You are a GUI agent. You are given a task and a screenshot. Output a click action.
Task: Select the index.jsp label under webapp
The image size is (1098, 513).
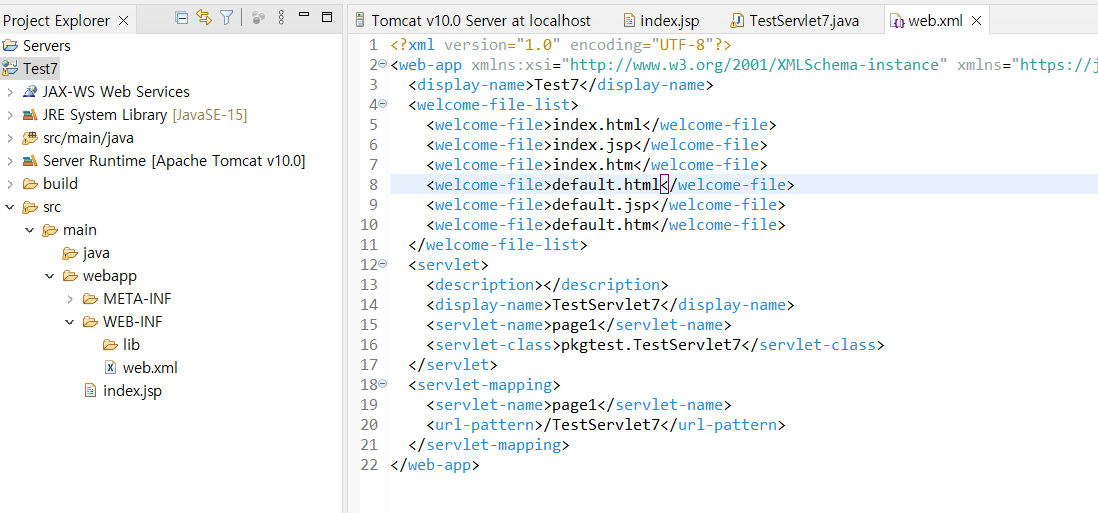[132, 391]
